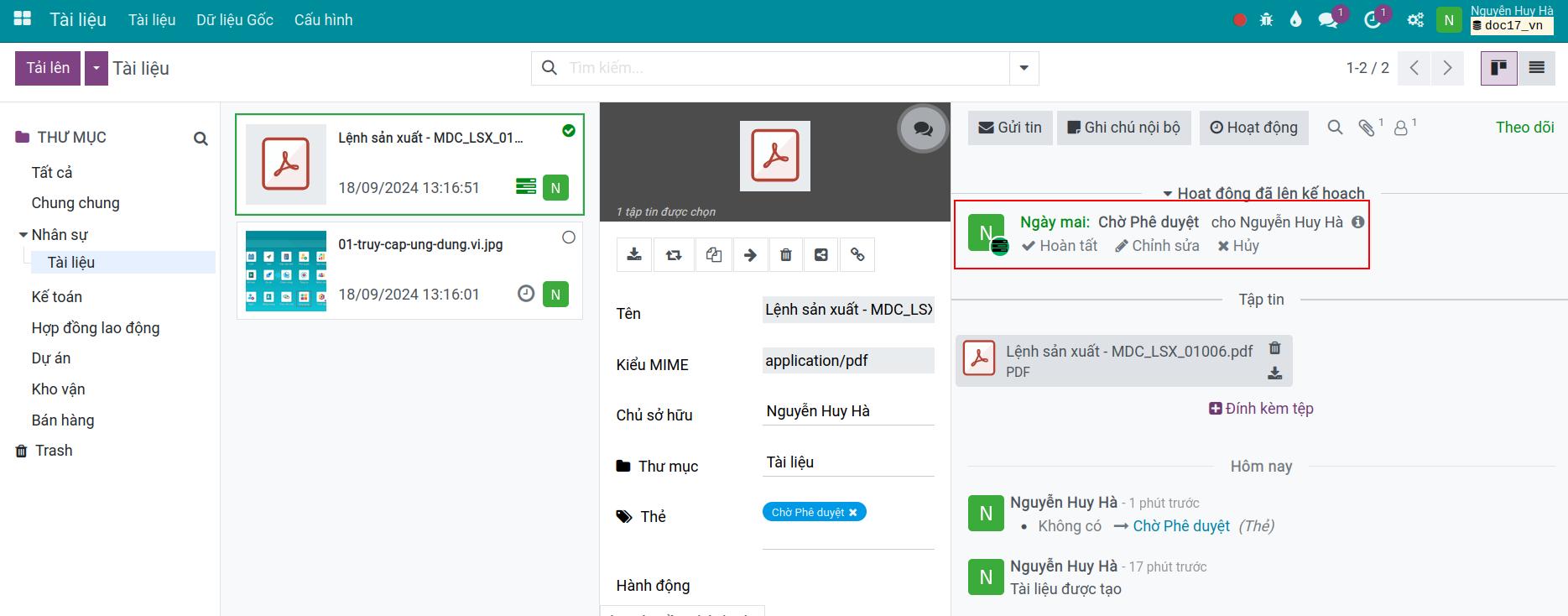The image size is (1568, 616).
Task: Click the trash icon in the document toolbar
Action: pos(786,255)
